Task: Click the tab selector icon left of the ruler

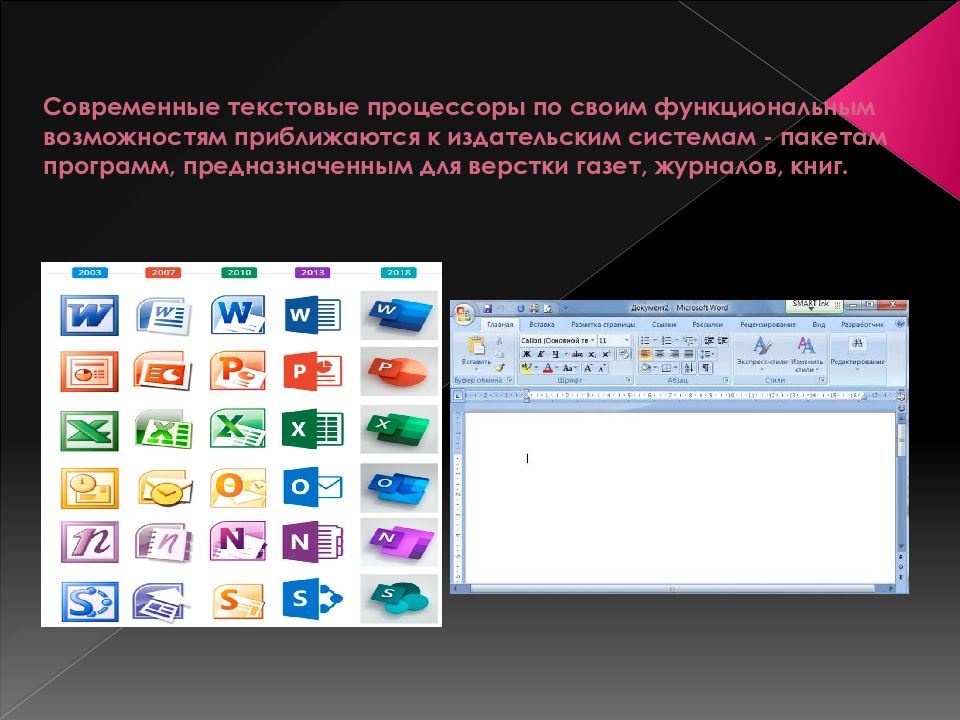Action: [x=458, y=396]
